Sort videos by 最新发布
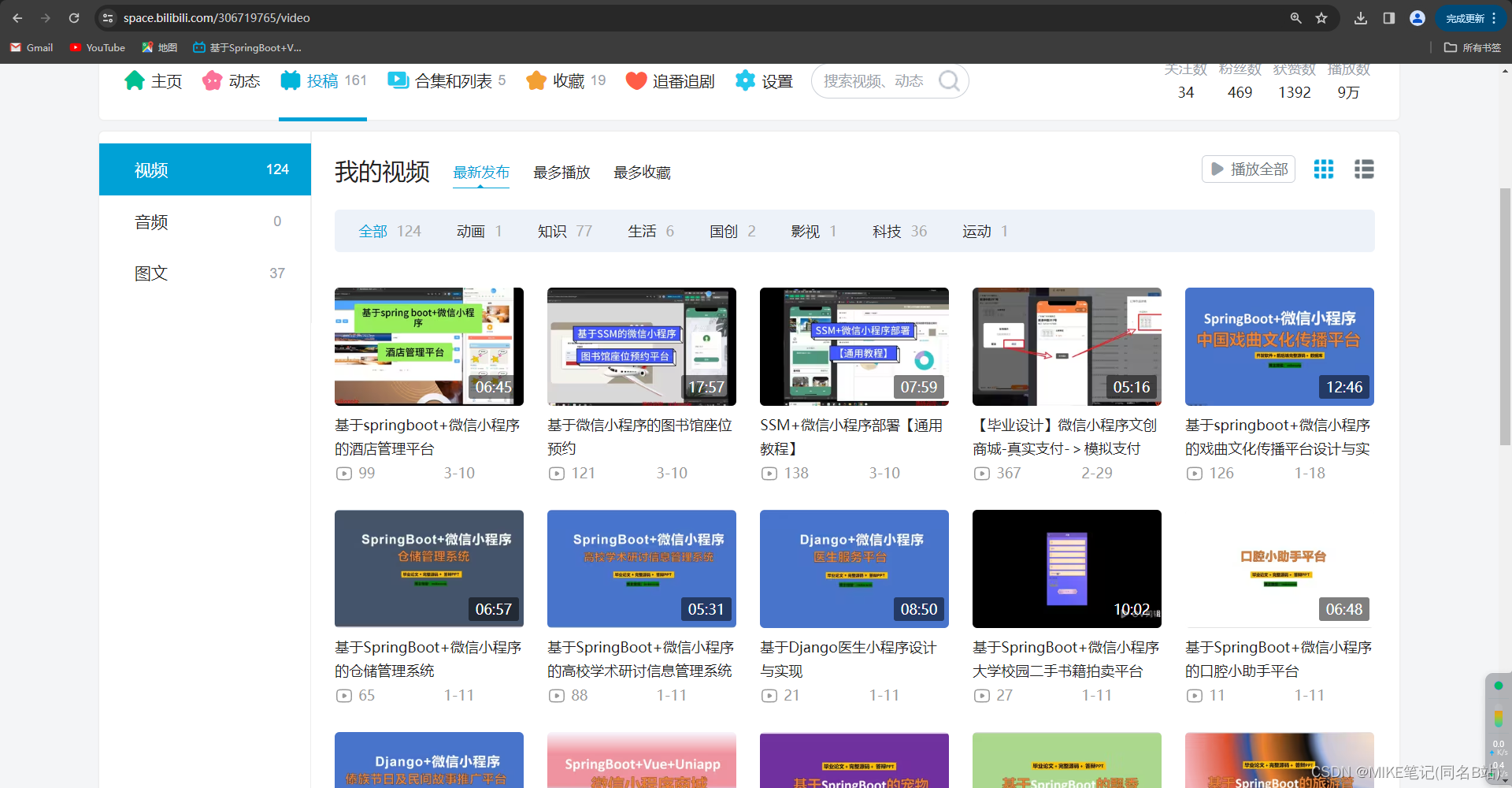 point(481,172)
